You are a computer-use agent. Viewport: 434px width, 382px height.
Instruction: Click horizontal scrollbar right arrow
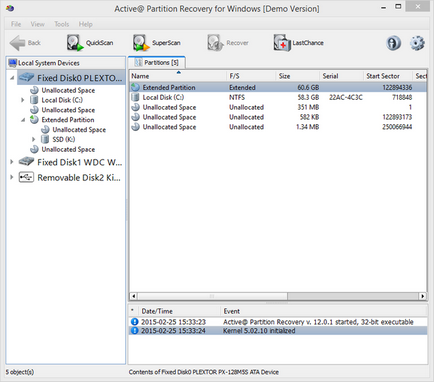coord(423,296)
